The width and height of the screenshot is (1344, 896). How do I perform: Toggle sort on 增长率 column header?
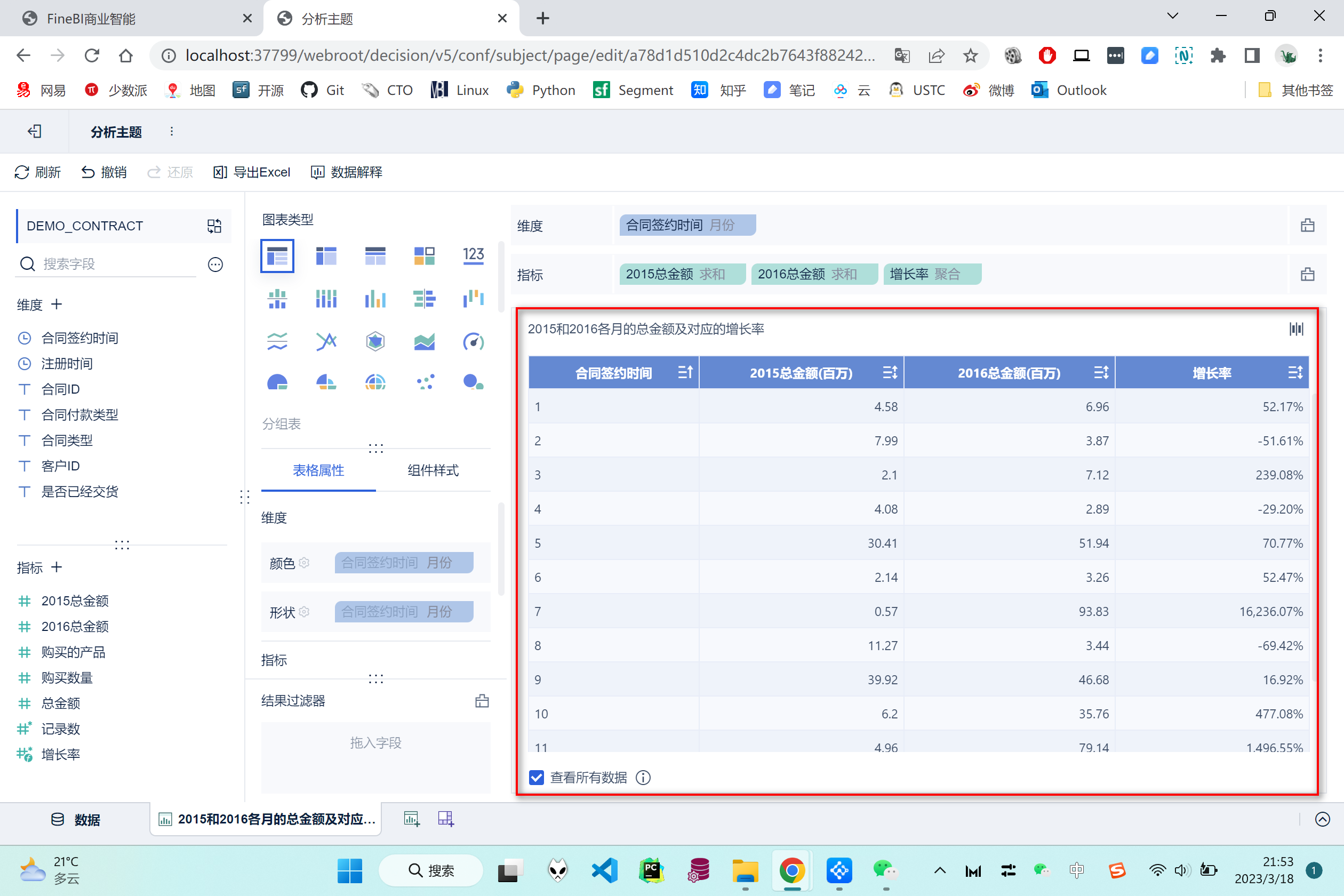tap(1295, 373)
